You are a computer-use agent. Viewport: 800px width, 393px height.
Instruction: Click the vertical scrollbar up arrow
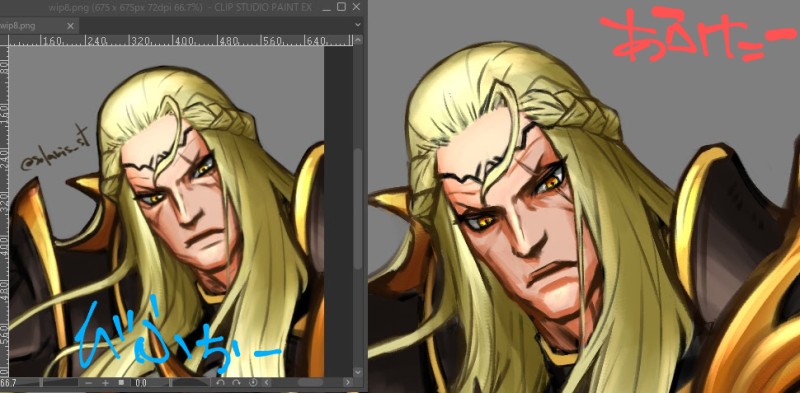click(x=358, y=40)
